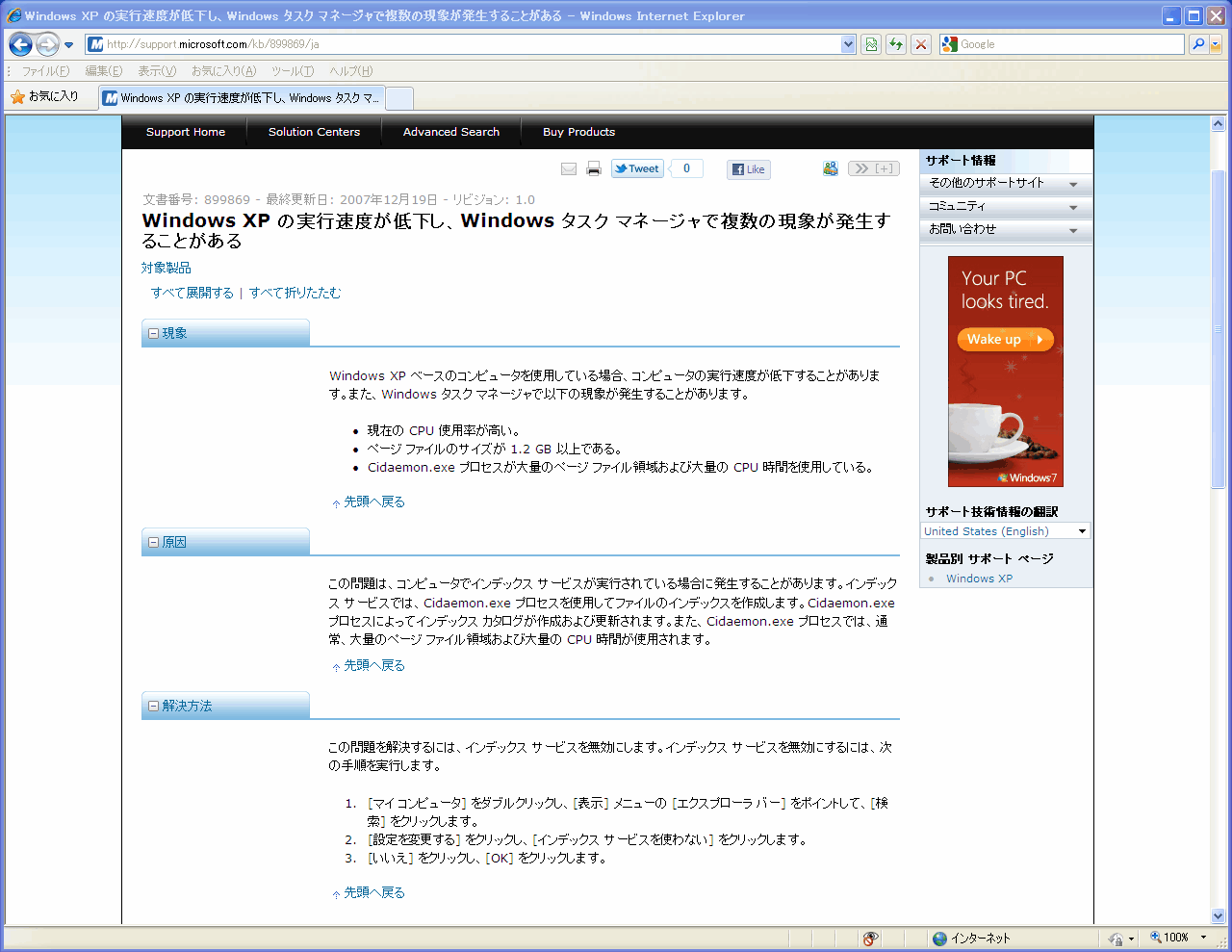Screen dimensions: 1232x952
Task: Open the お気に入り(A) menu
Action: tap(223, 71)
